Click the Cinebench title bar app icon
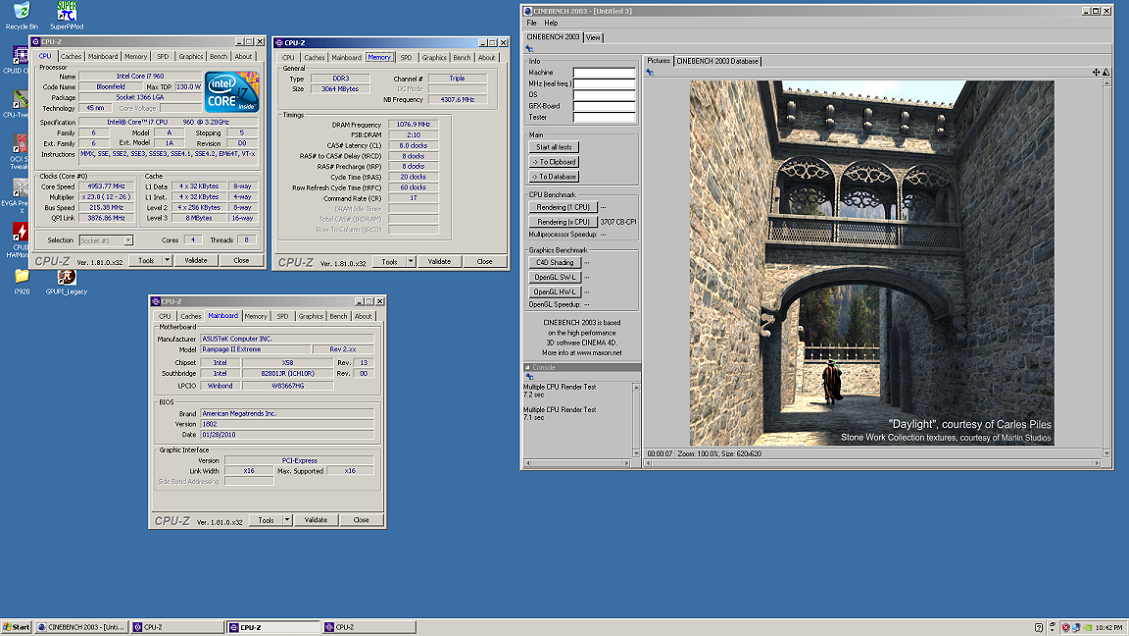This screenshot has height=636, width=1129. (x=528, y=11)
